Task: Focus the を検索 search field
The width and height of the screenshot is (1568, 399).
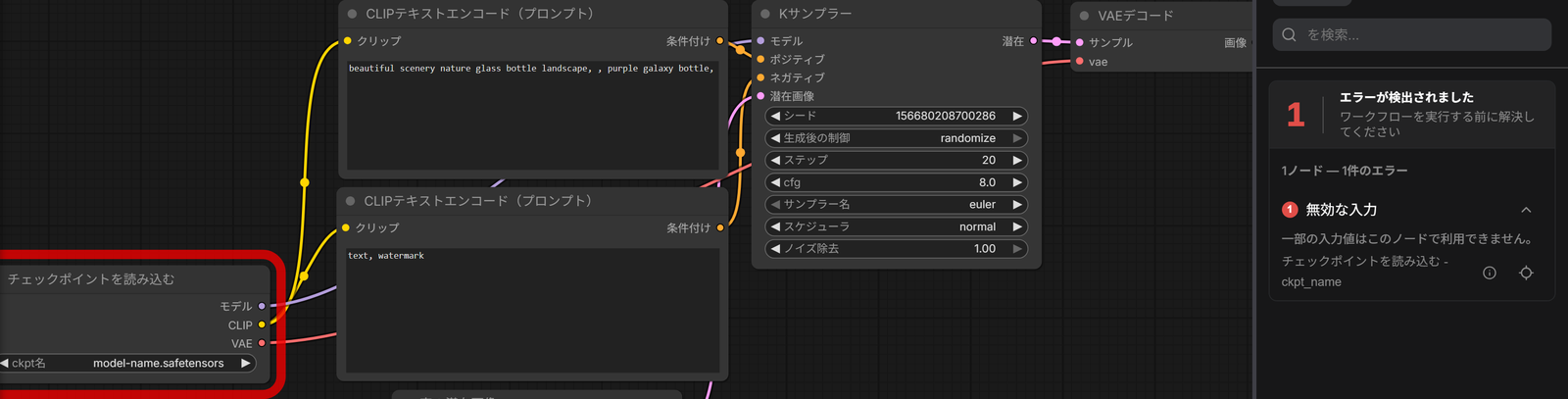Action: (1411, 34)
